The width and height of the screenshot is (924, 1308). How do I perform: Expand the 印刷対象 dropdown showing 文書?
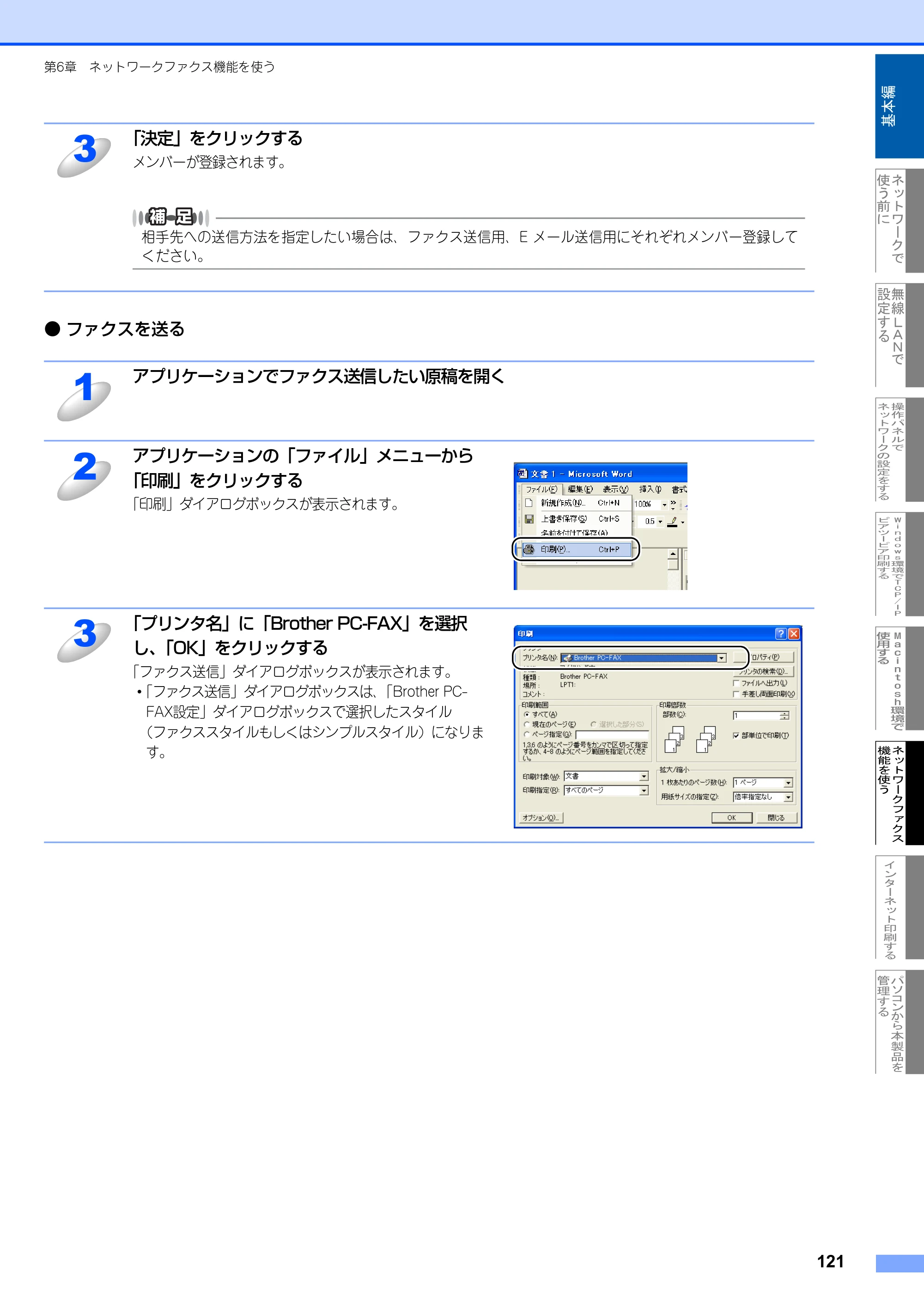(644, 777)
